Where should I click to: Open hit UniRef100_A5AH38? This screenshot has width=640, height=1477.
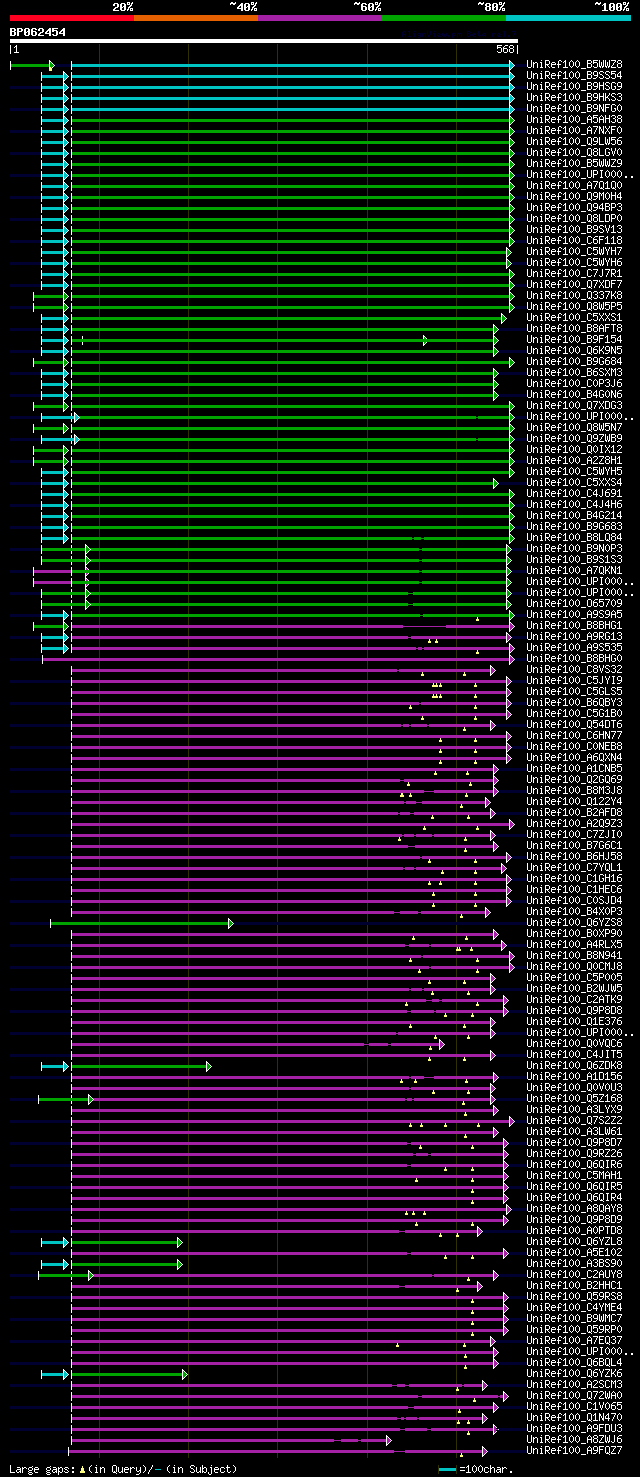click(574, 119)
